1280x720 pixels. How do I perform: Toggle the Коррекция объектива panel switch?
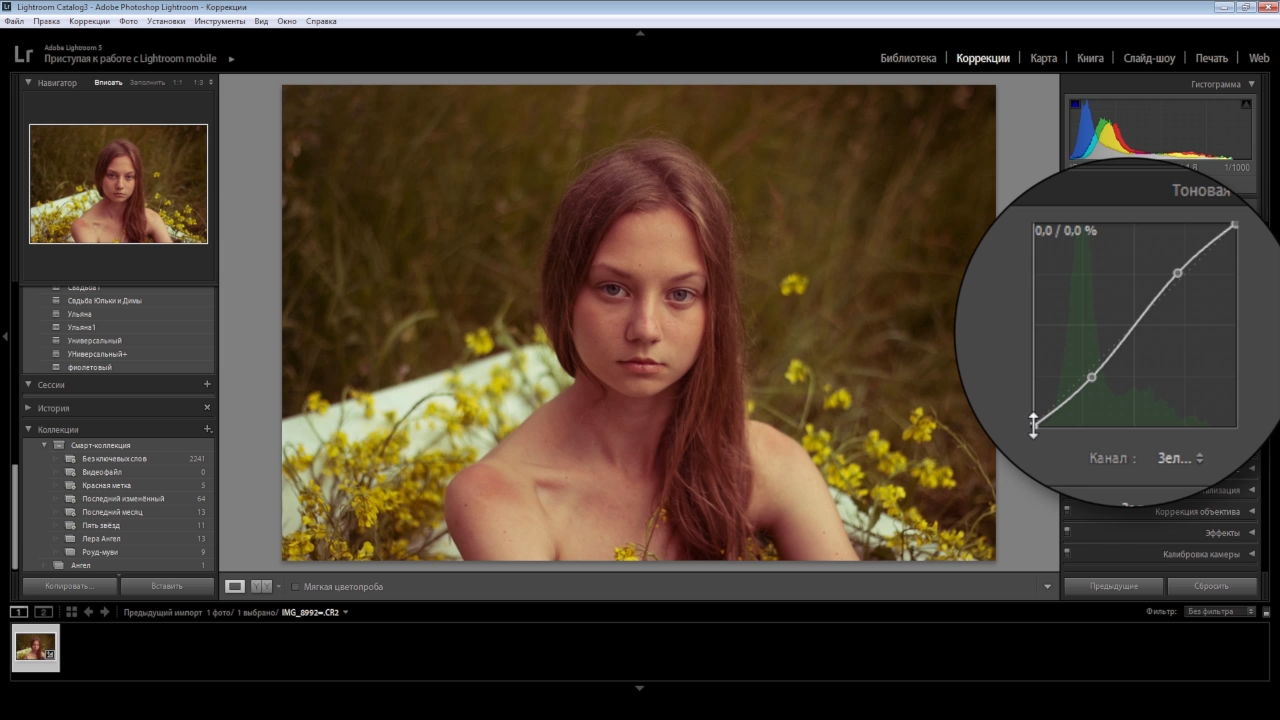1067,512
